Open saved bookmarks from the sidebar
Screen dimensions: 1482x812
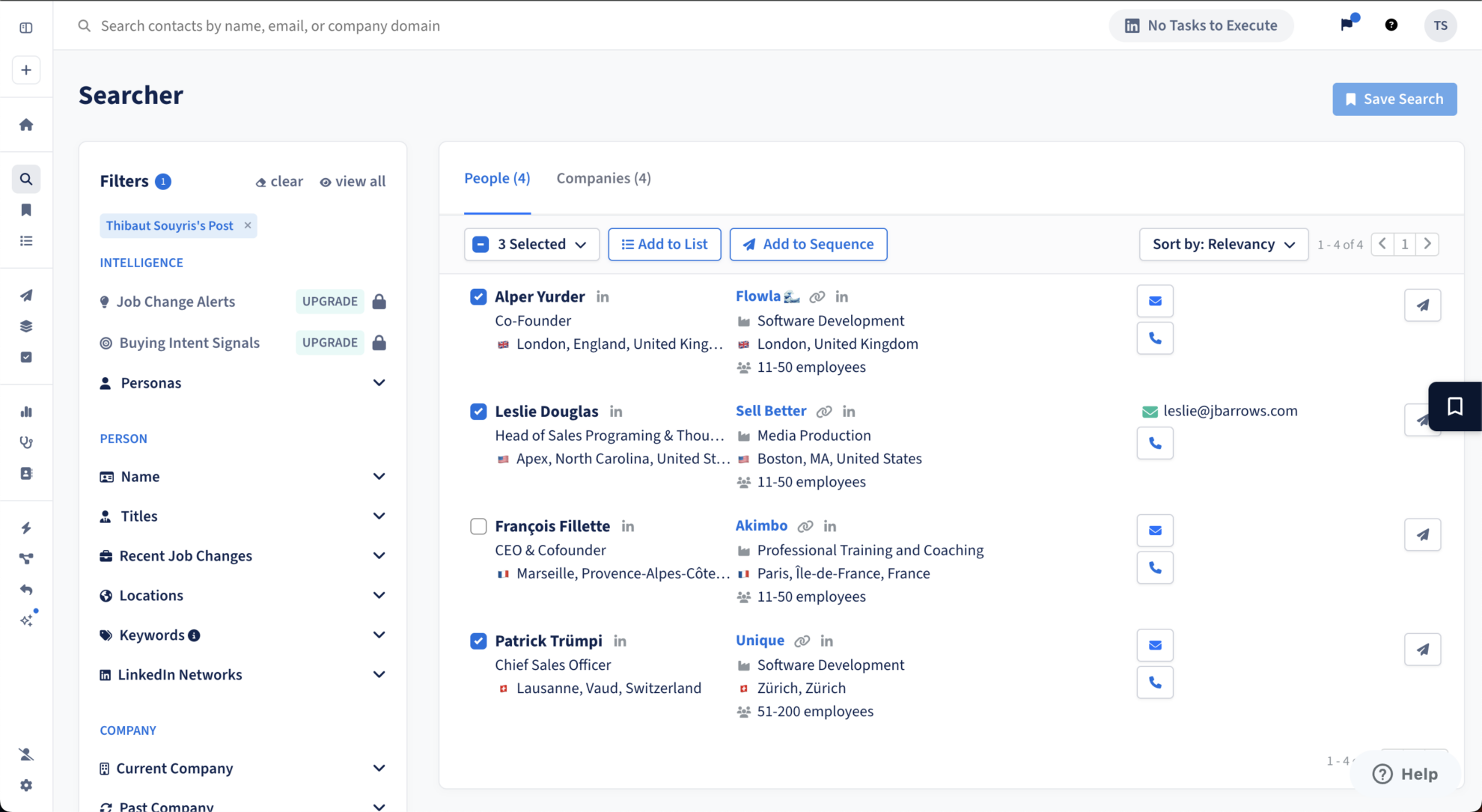coord(26,210)
